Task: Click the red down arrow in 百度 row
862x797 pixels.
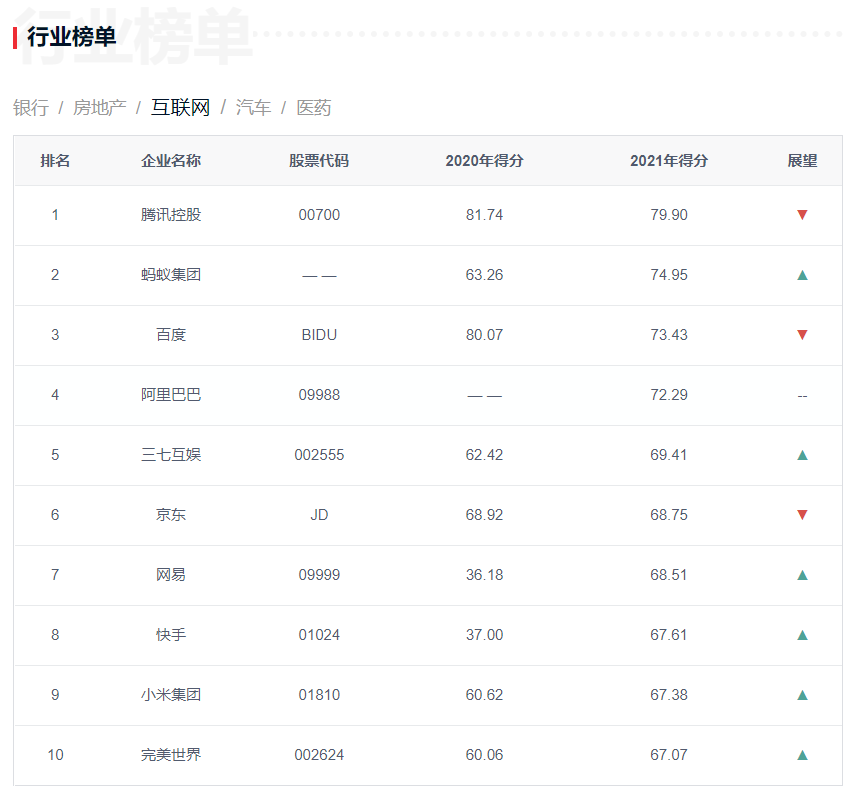Action: (x=802, y=335)
